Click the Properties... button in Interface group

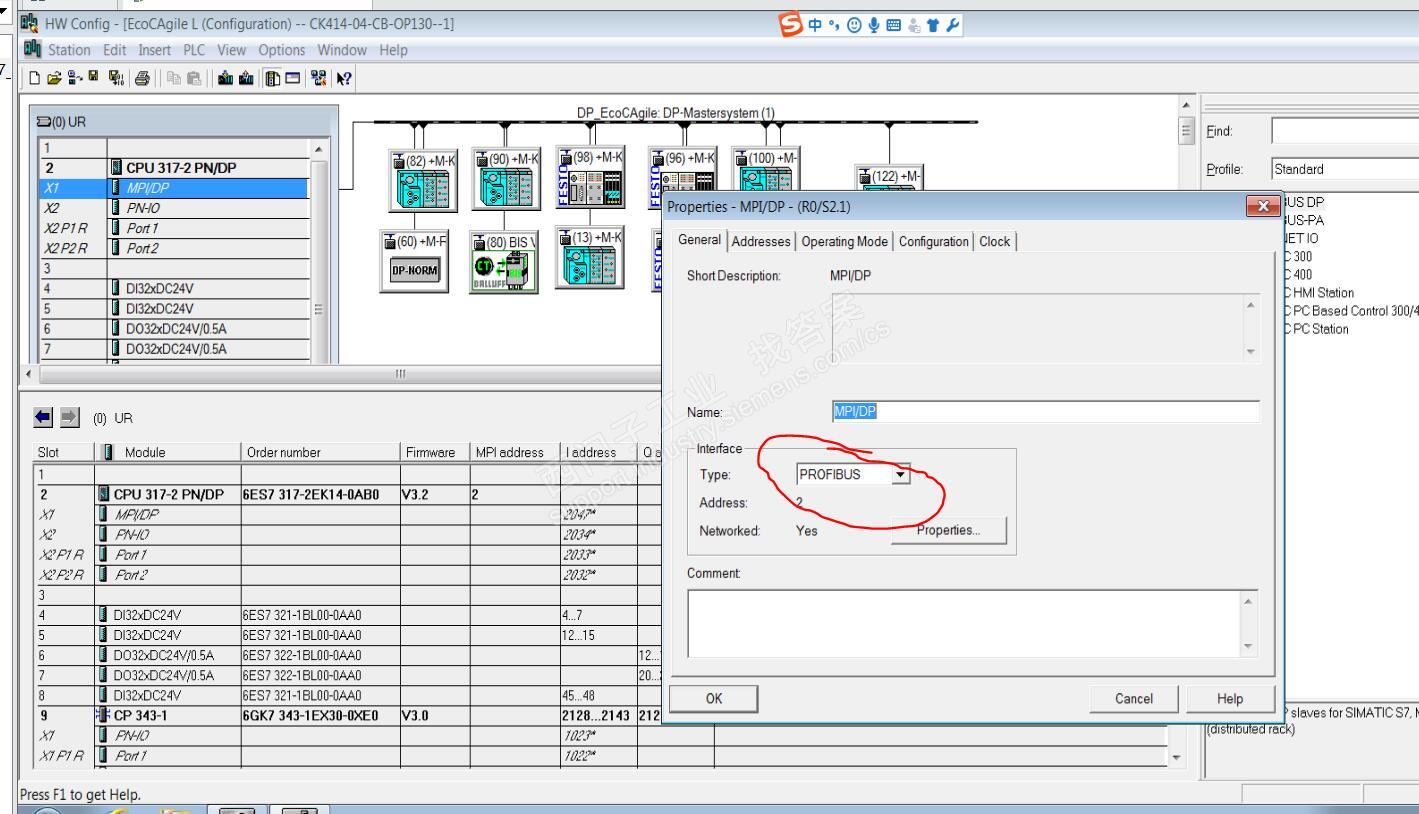(949, 530)
